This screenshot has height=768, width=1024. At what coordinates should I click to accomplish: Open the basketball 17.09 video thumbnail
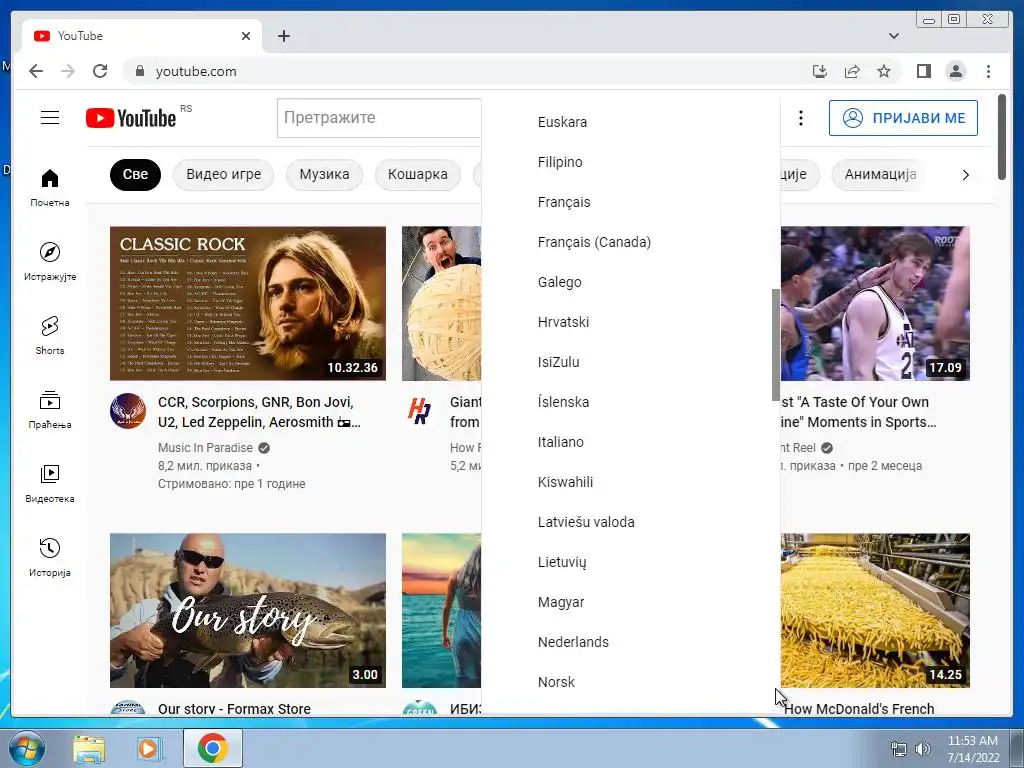click(x=875, y=303)
